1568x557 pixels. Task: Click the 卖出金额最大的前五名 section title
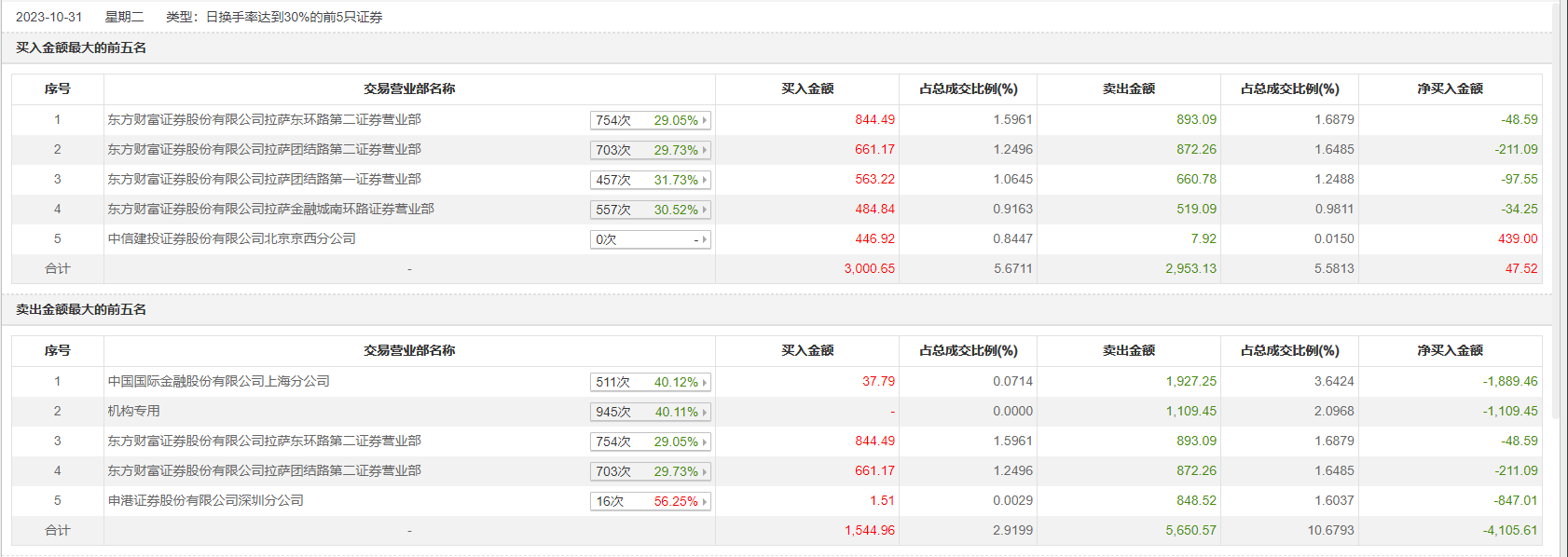tap(81, 309)
